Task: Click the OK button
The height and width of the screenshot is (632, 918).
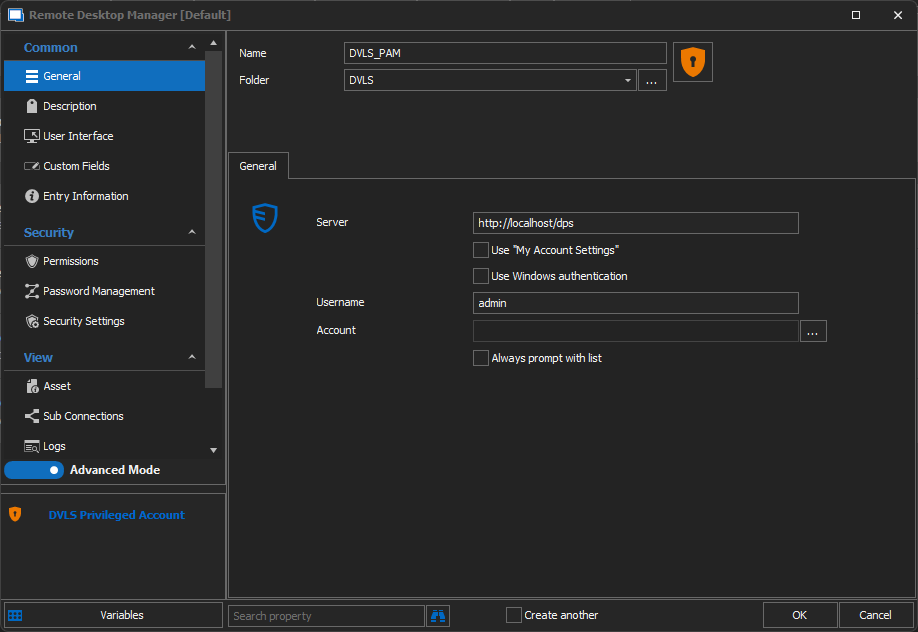Action: (799, 615)
